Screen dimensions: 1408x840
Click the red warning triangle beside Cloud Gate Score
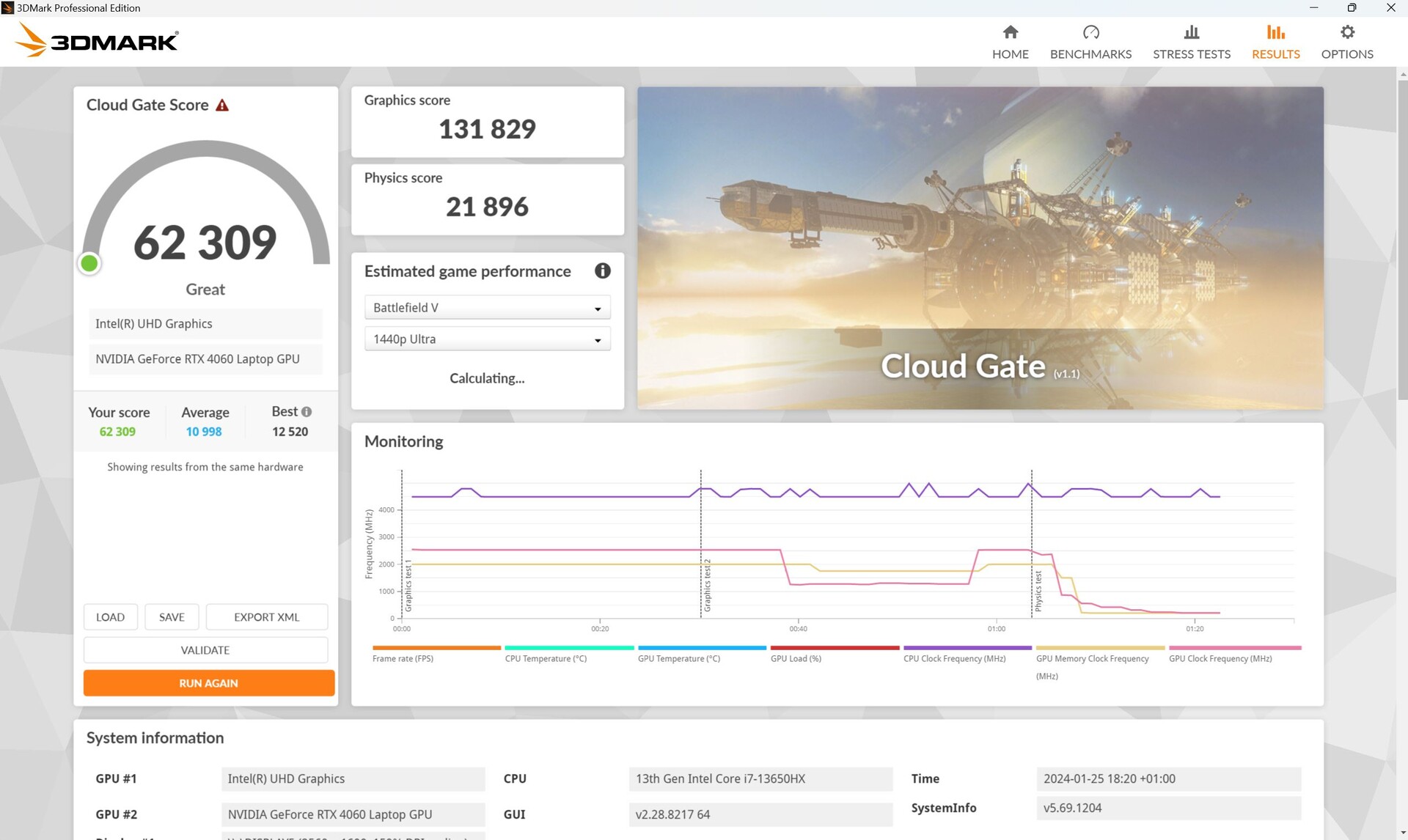(222, 106)
